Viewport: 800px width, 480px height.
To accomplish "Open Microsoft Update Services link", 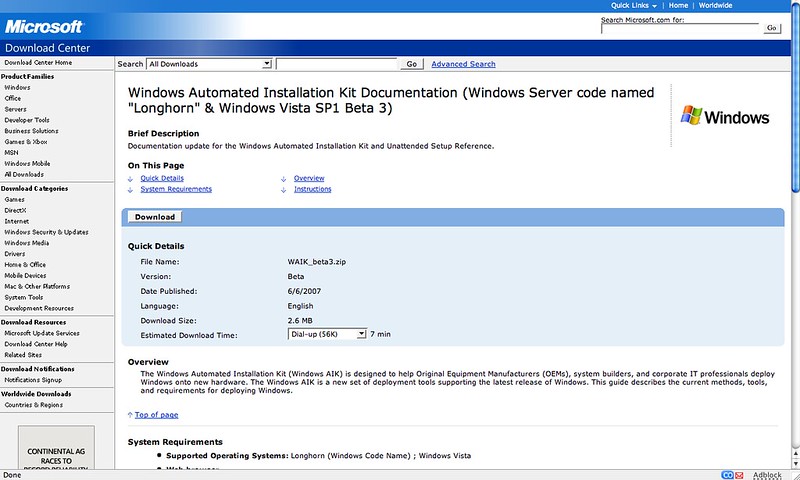I will (42, 333).
